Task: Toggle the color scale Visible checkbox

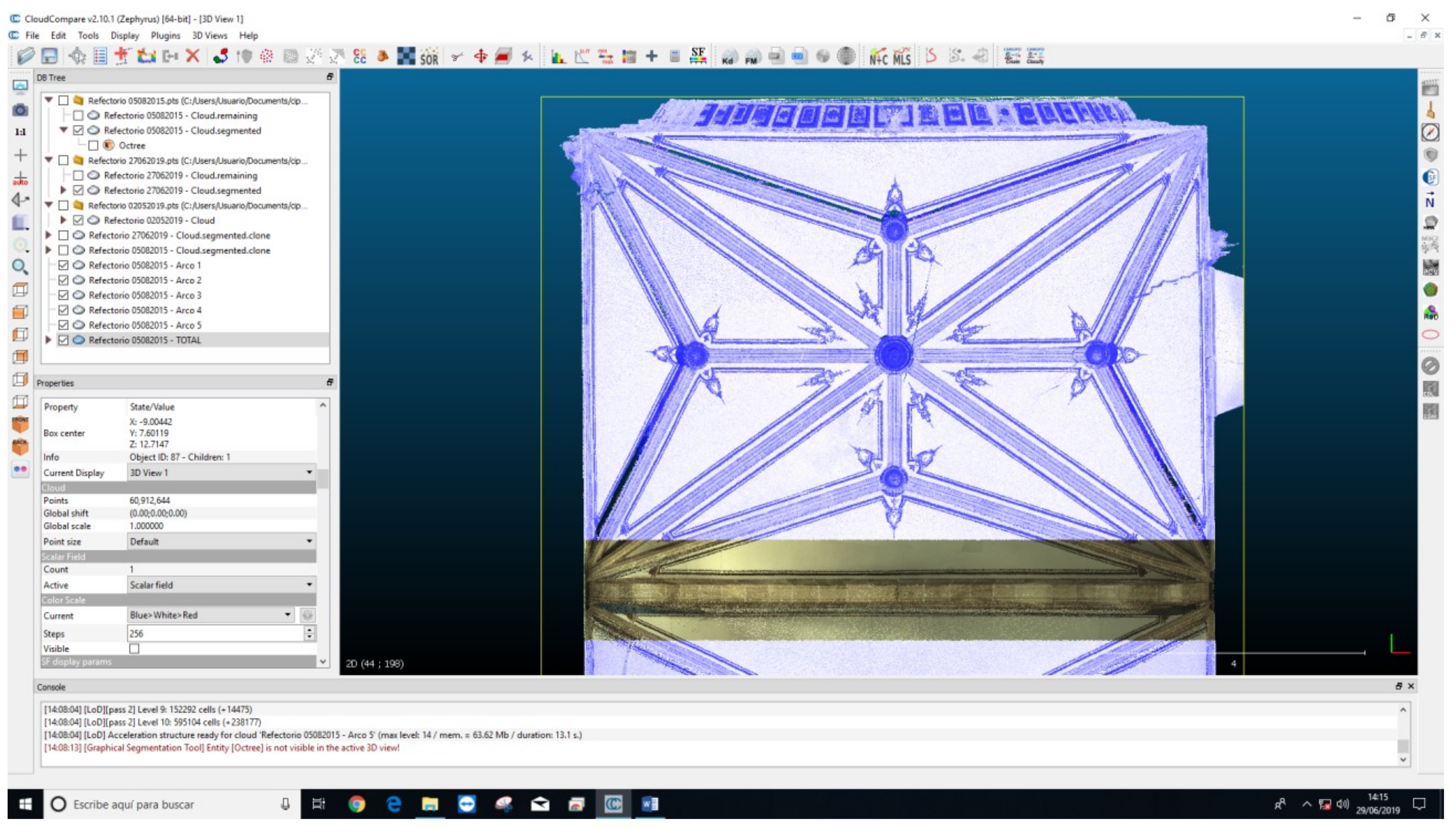Action: 134,649
